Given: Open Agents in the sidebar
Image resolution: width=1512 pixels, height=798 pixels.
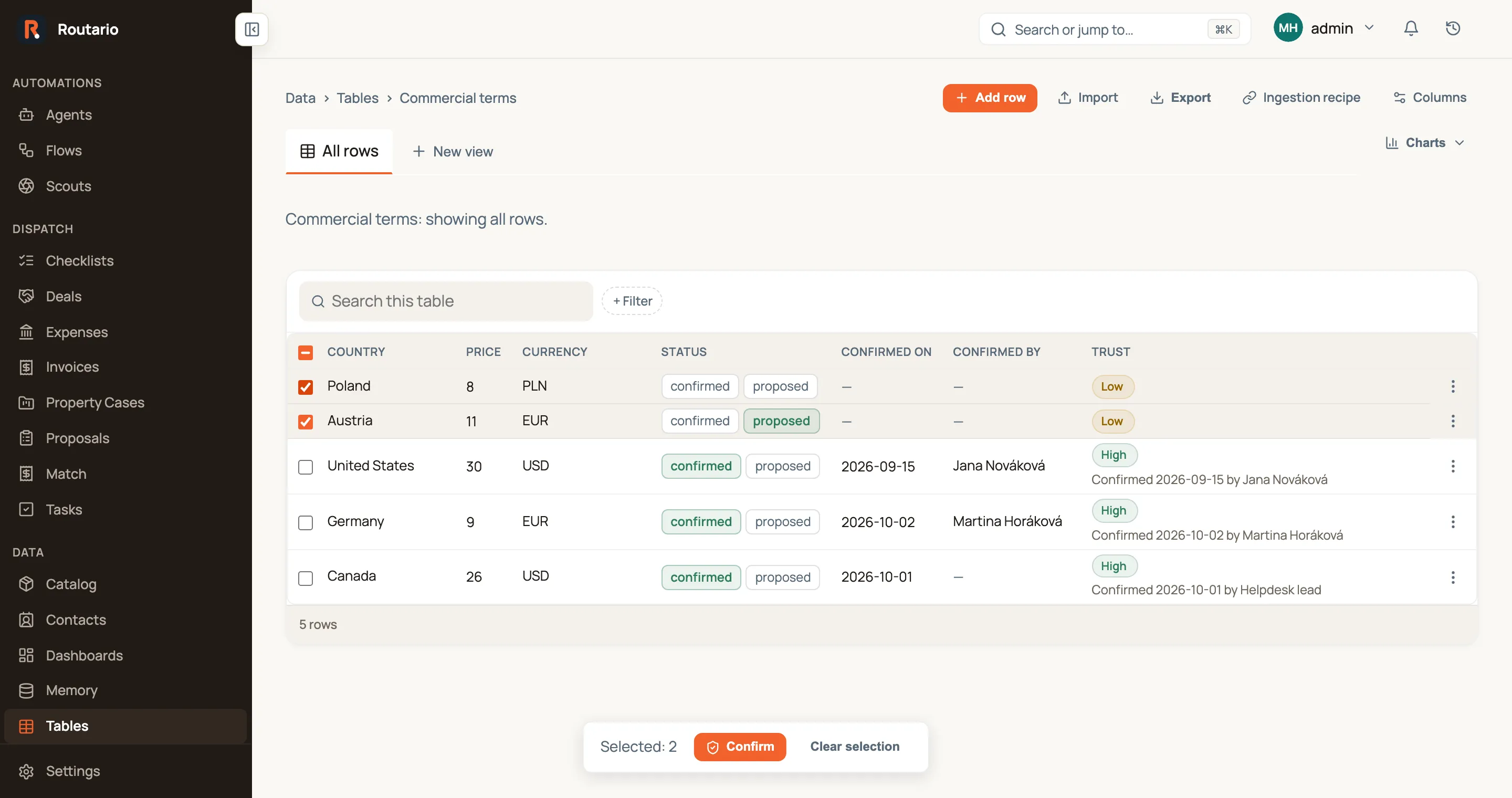Looking at the screenshot, I should click(125, 115).
